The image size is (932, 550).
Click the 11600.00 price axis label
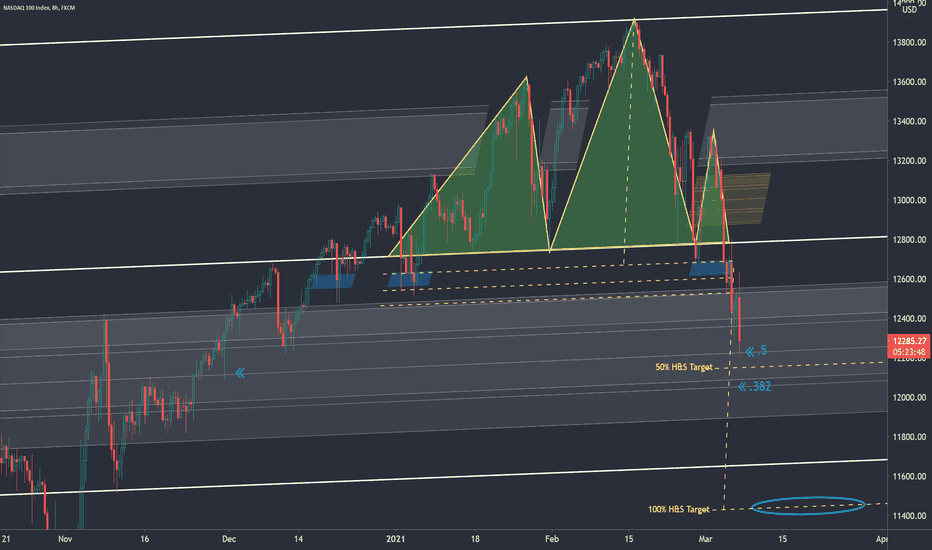click(x=909, y=476)
